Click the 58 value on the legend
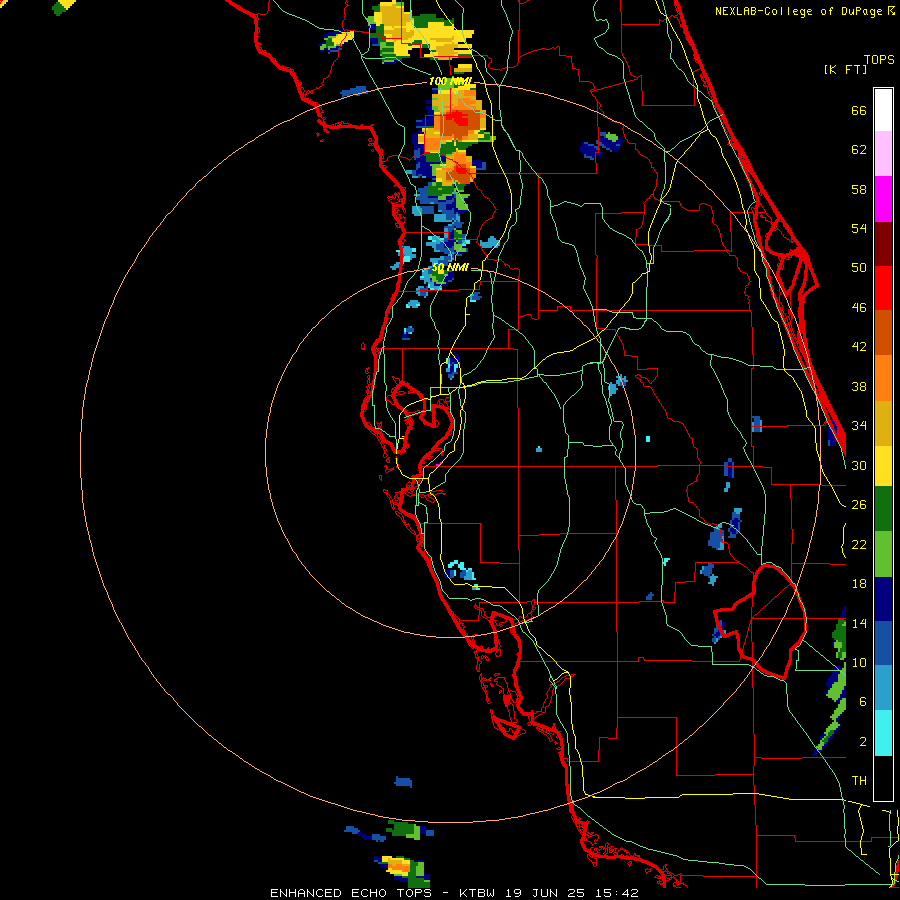Viewport: 900px width, 900px height. [859, 189]
